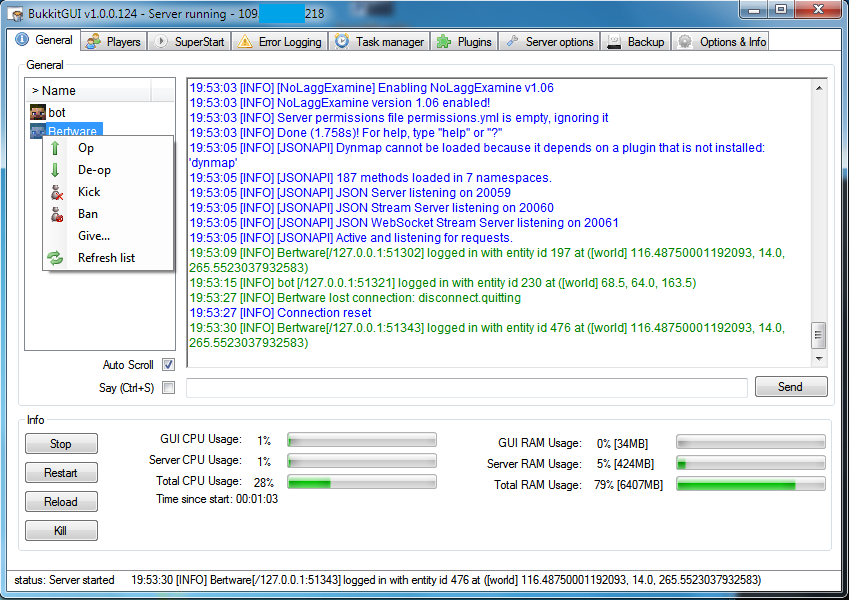
Task: Click the Send button
Action: [x=791, y=387]
